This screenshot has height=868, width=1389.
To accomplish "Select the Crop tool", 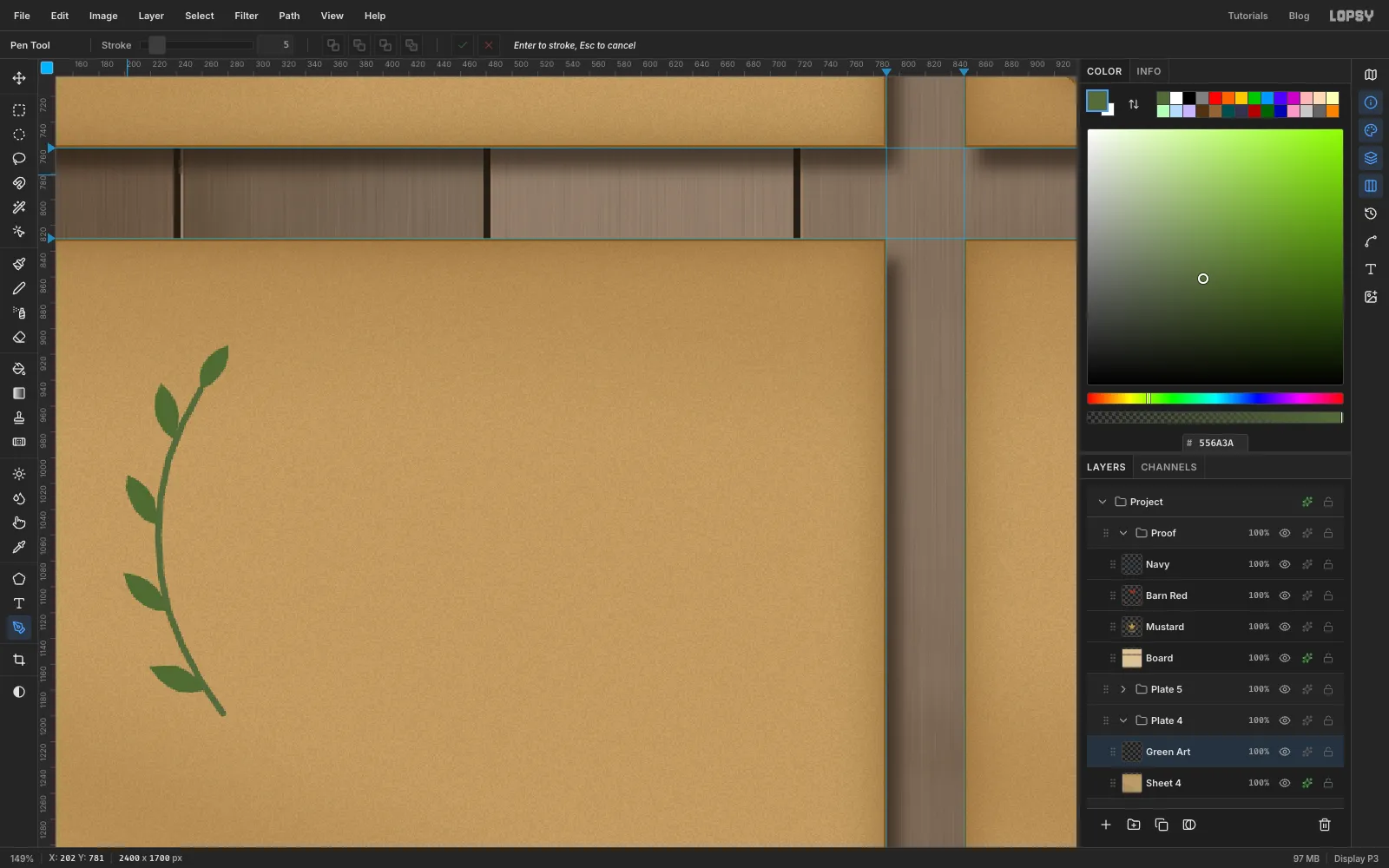I will [19, 660].
